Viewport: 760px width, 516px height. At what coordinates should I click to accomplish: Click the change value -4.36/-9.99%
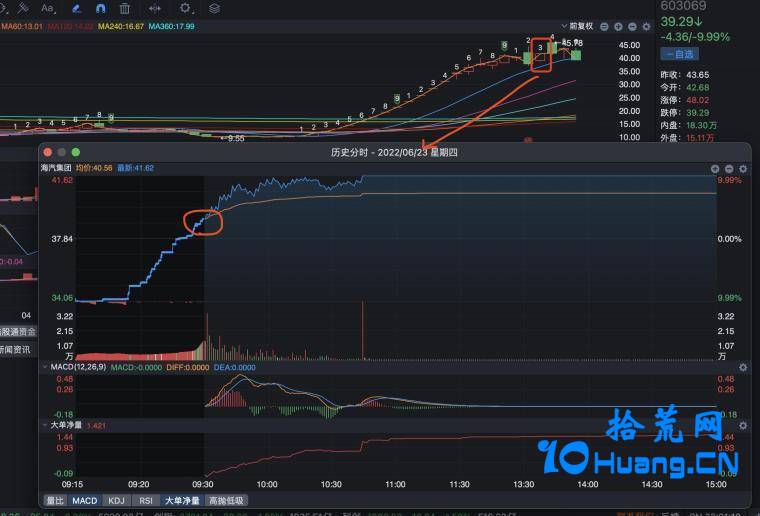[x=695, y=37]
